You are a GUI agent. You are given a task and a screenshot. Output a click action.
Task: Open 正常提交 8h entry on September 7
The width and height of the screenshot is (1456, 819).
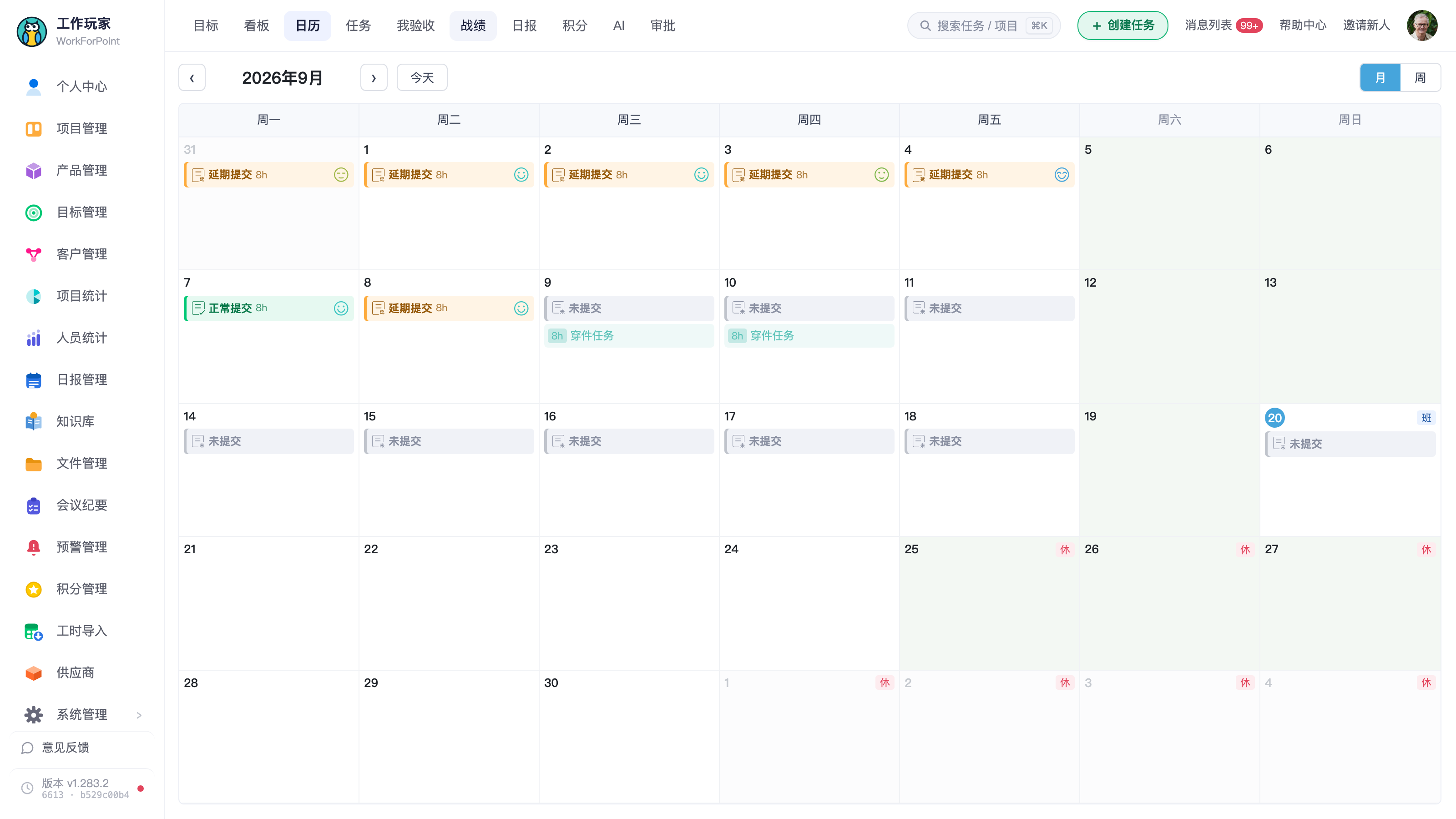pos(268,308)
